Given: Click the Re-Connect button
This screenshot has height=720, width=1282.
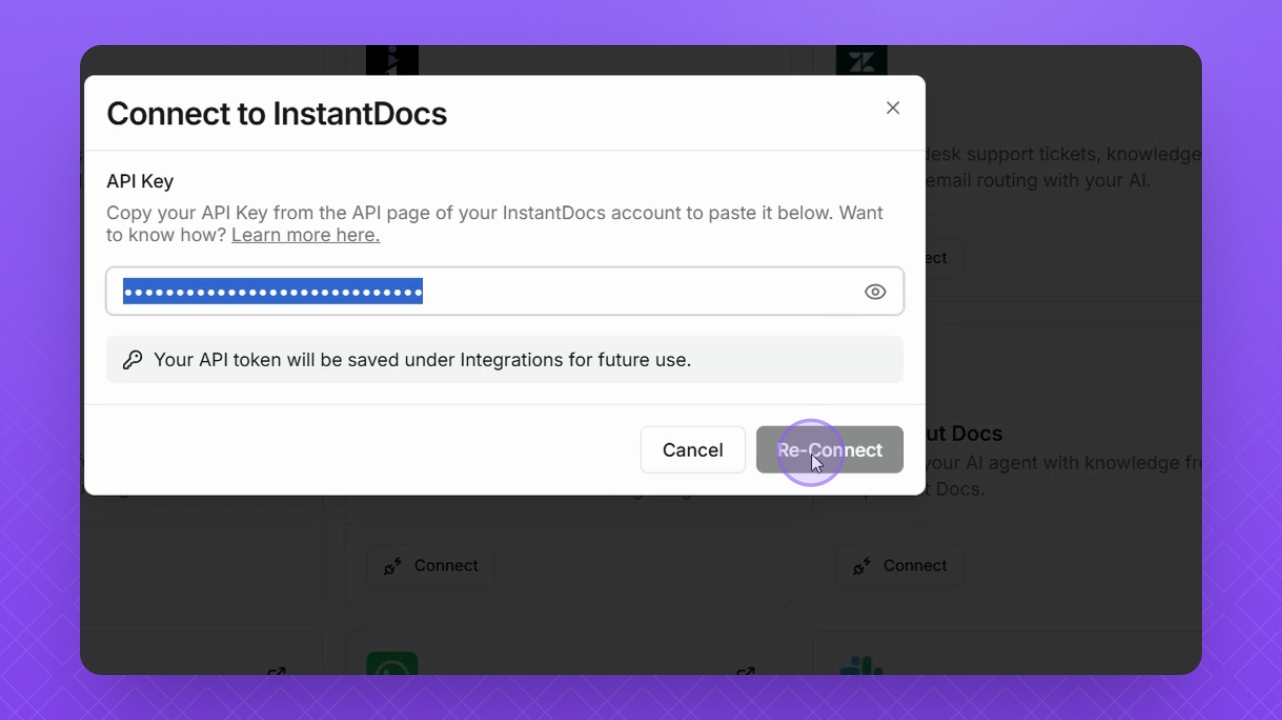Looking at the screenshot, I should point(830,450).
